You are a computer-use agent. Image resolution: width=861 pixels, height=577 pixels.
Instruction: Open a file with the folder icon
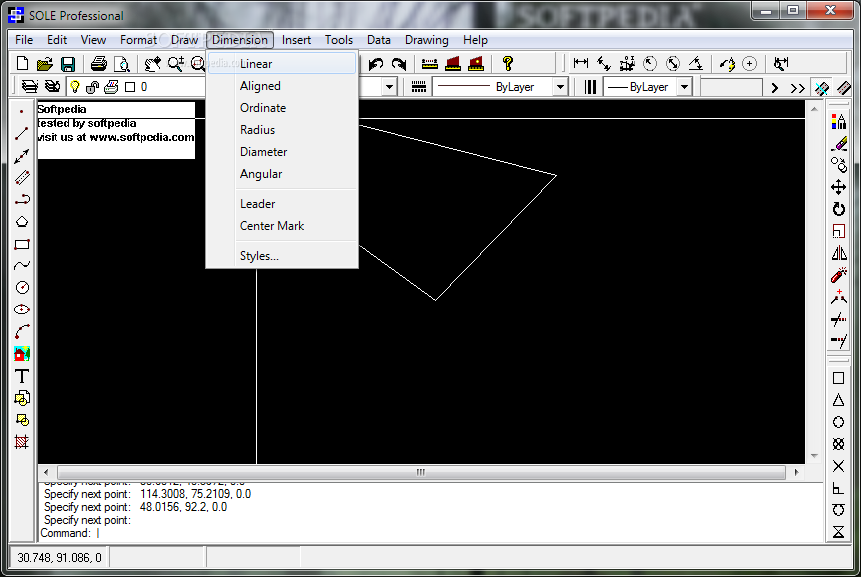tap(45, 64)
